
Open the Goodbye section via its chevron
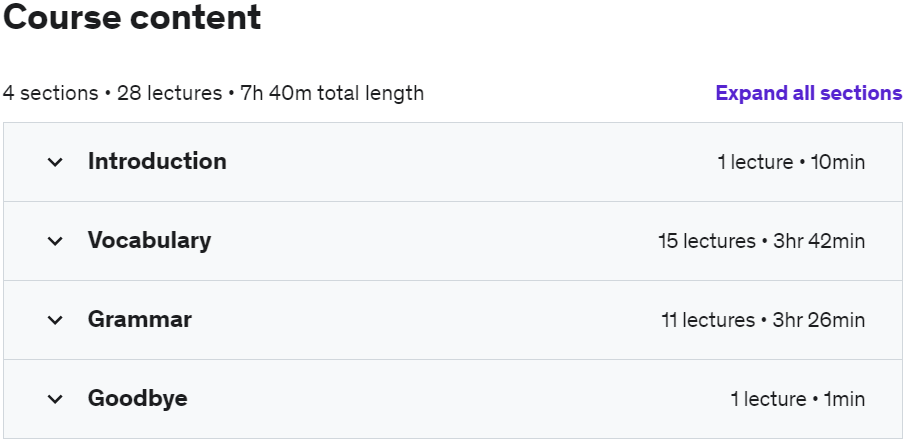(55, 399)
